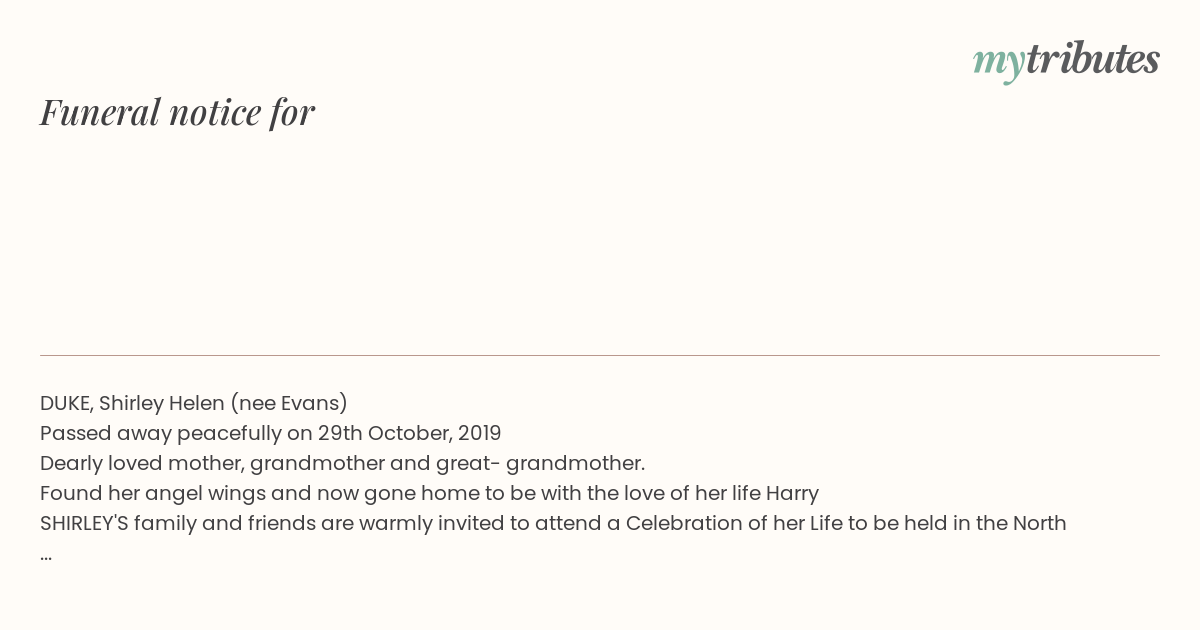Image resolution: width=1200 pixels, height=630 pixels.
Task: Click the "Passed away peacefully" line
Action: tap(270, 433)
